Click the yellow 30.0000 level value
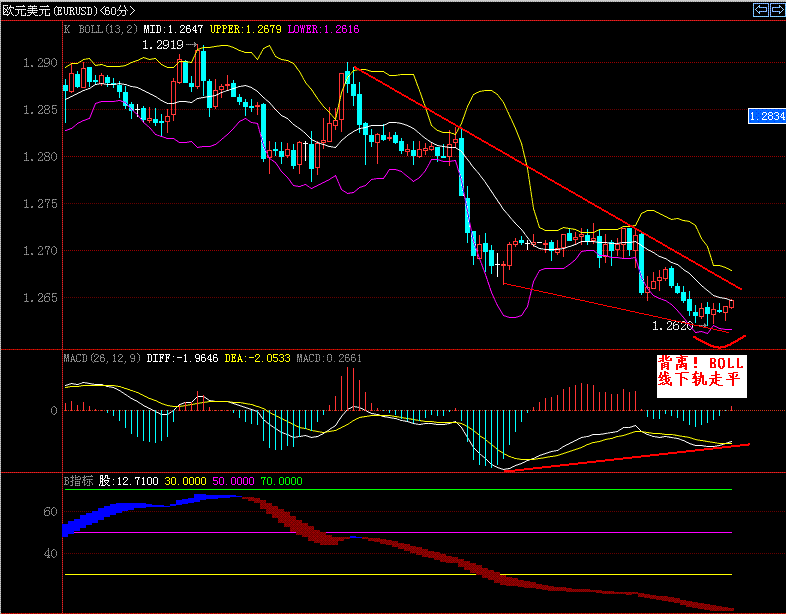Image resolution: width=786 pixels, height=614 pixels. click(186, 481)
